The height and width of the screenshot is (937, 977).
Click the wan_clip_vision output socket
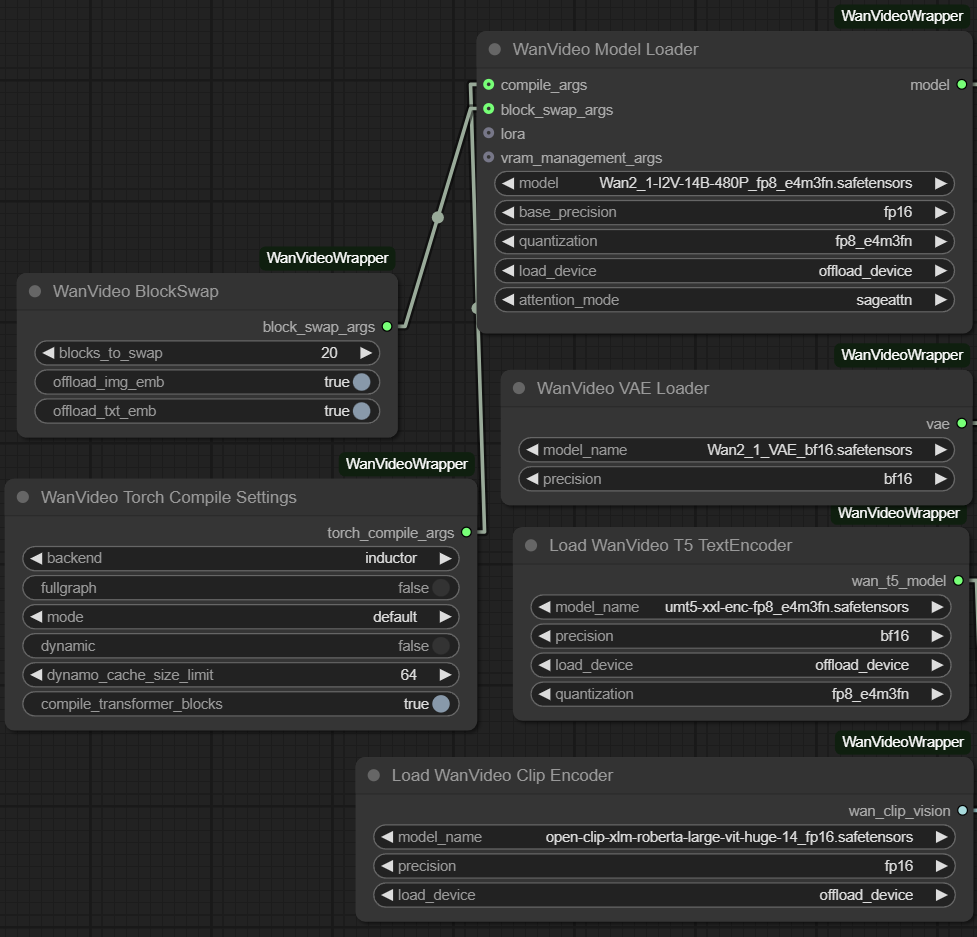coord(962,811)
